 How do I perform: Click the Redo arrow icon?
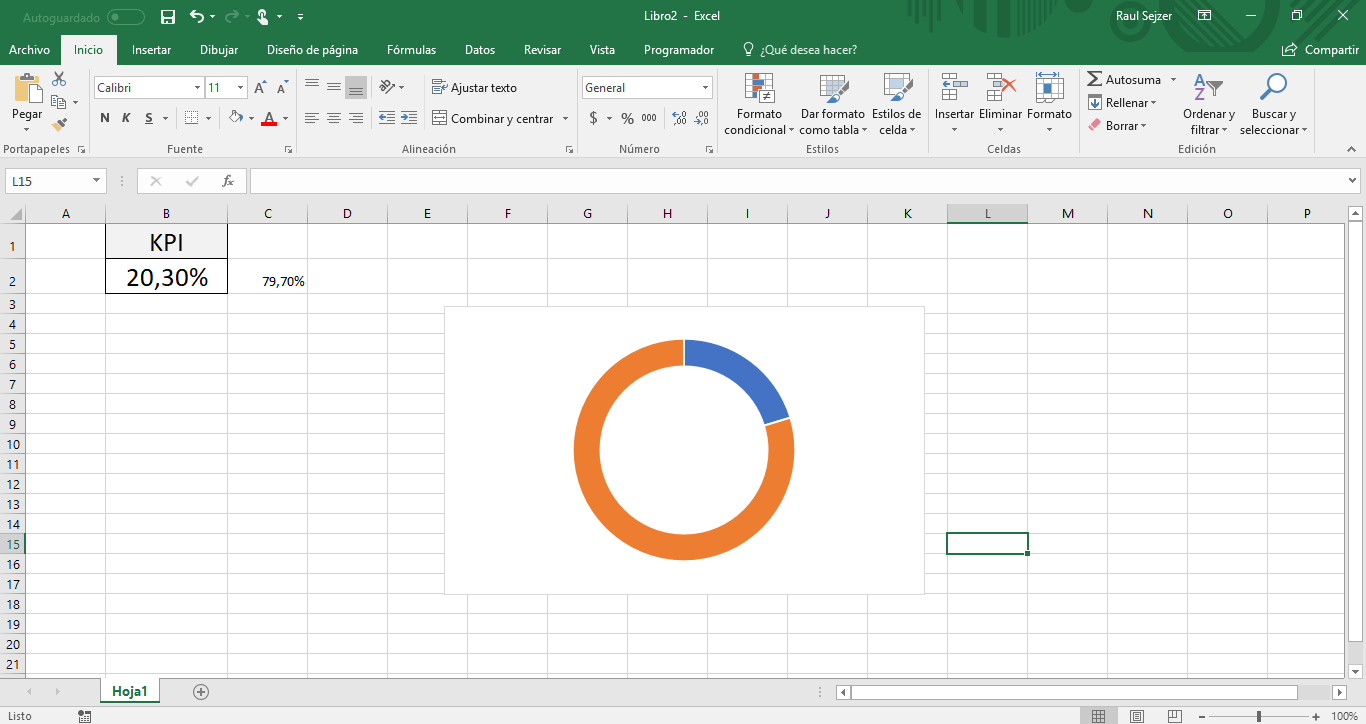[x=231, y=16]
